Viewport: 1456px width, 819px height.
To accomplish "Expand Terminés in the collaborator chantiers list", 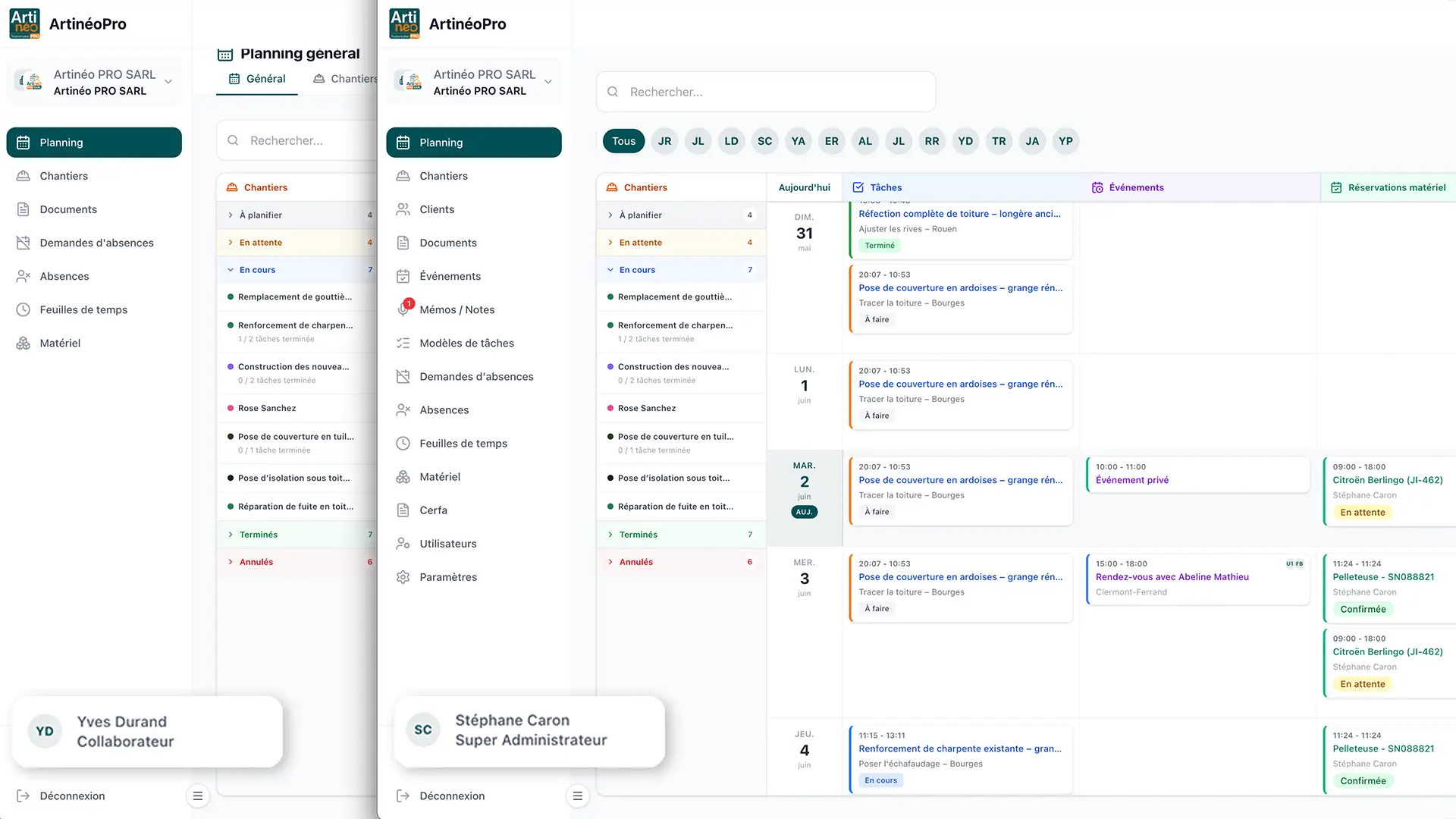I will (x=297, y=535).
